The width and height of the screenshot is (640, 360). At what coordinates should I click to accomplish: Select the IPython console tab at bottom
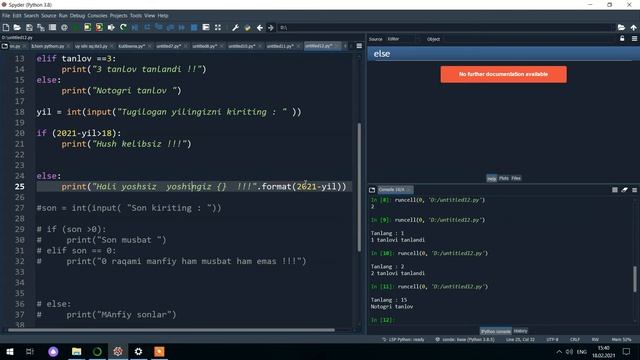point(496,331)
